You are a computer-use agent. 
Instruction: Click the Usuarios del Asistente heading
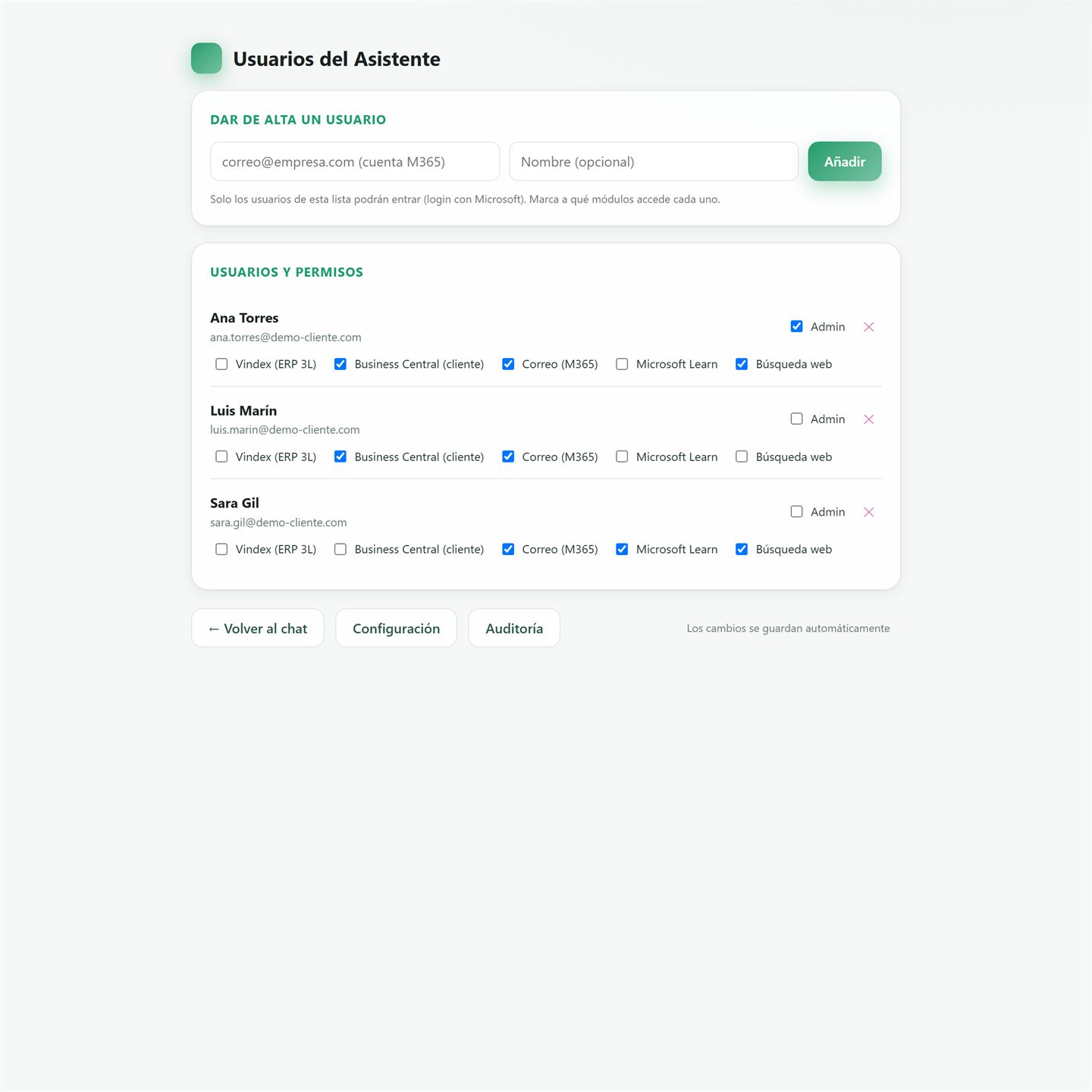[x=337, y=59]
